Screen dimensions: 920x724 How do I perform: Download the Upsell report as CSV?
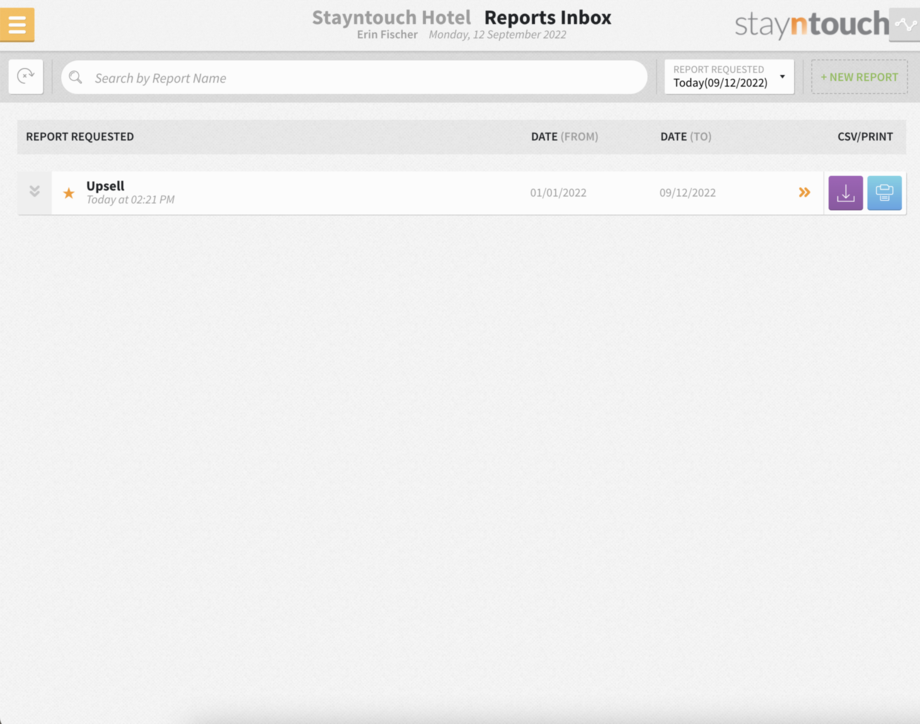[x=845, y=193]
